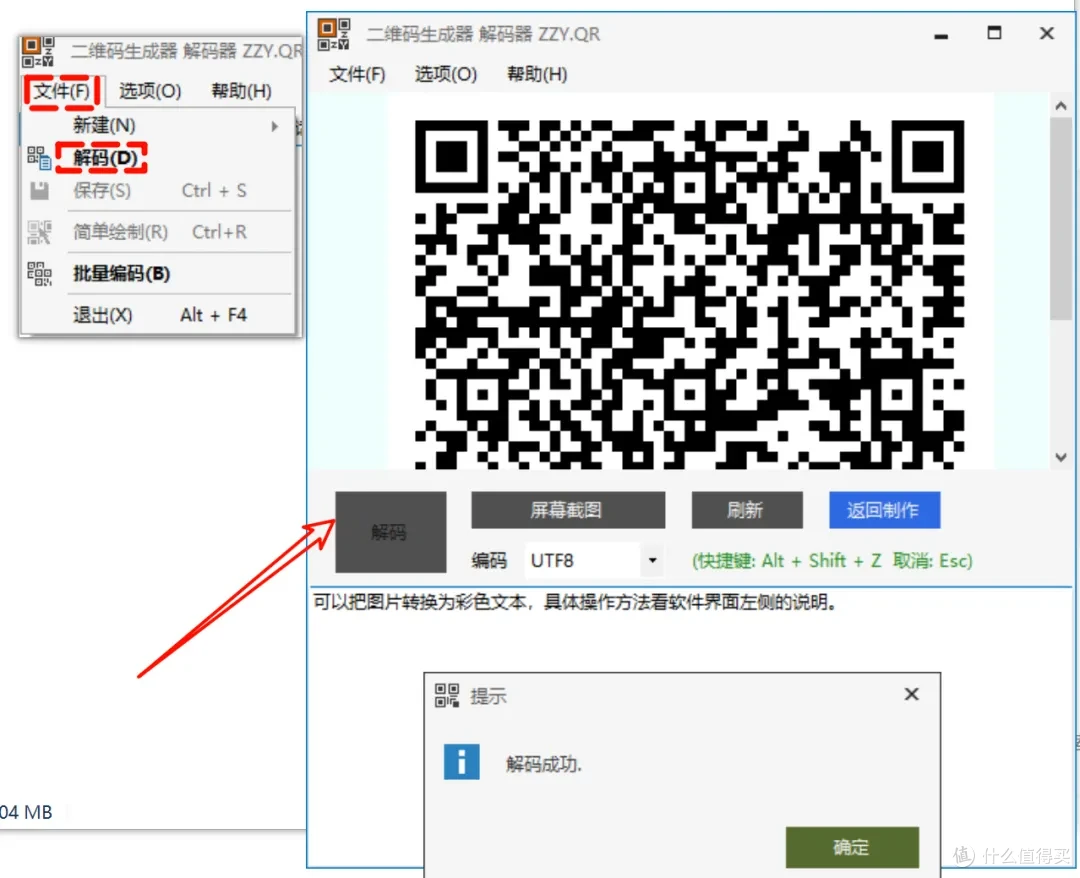
Task: Select 简单绘制(R) menu entry
Action: point(158,232)
